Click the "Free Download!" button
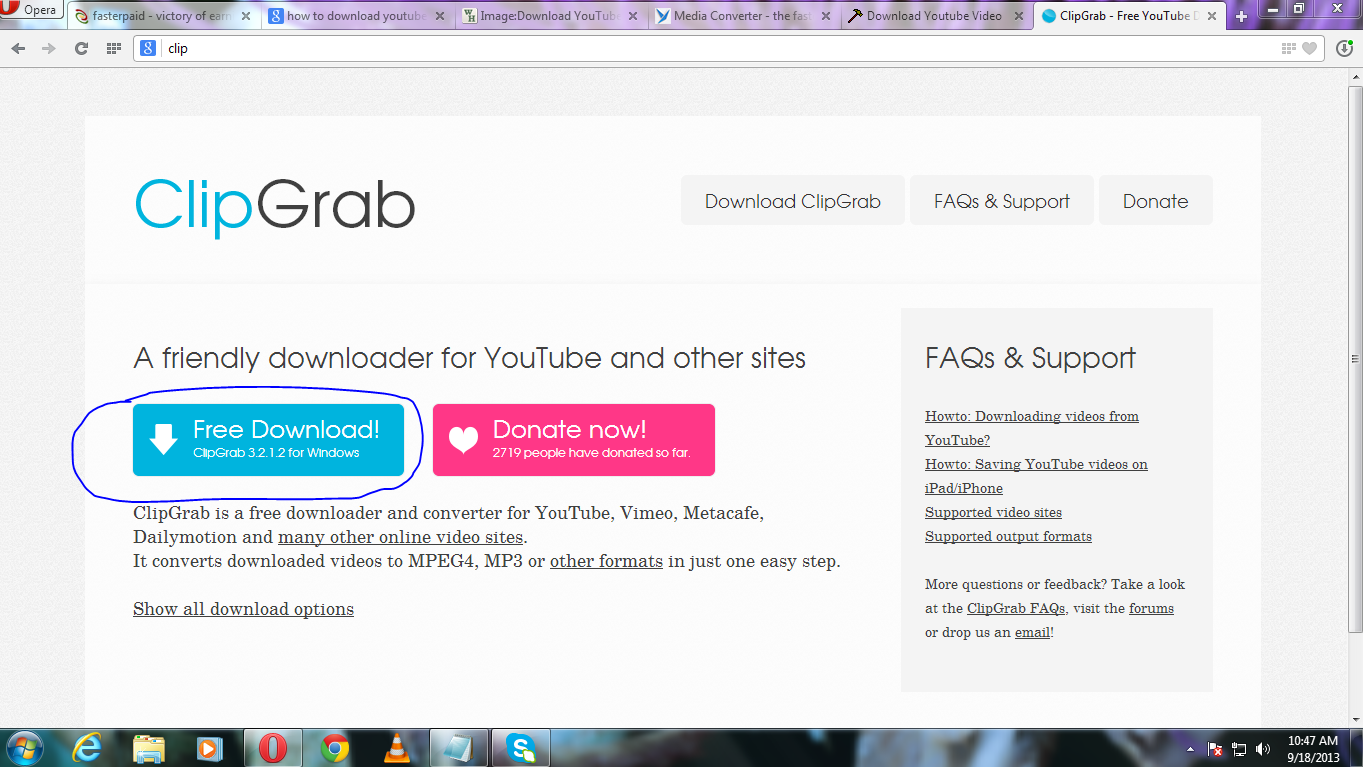The width and height of the screenshot is (1363, 767). 268,440
